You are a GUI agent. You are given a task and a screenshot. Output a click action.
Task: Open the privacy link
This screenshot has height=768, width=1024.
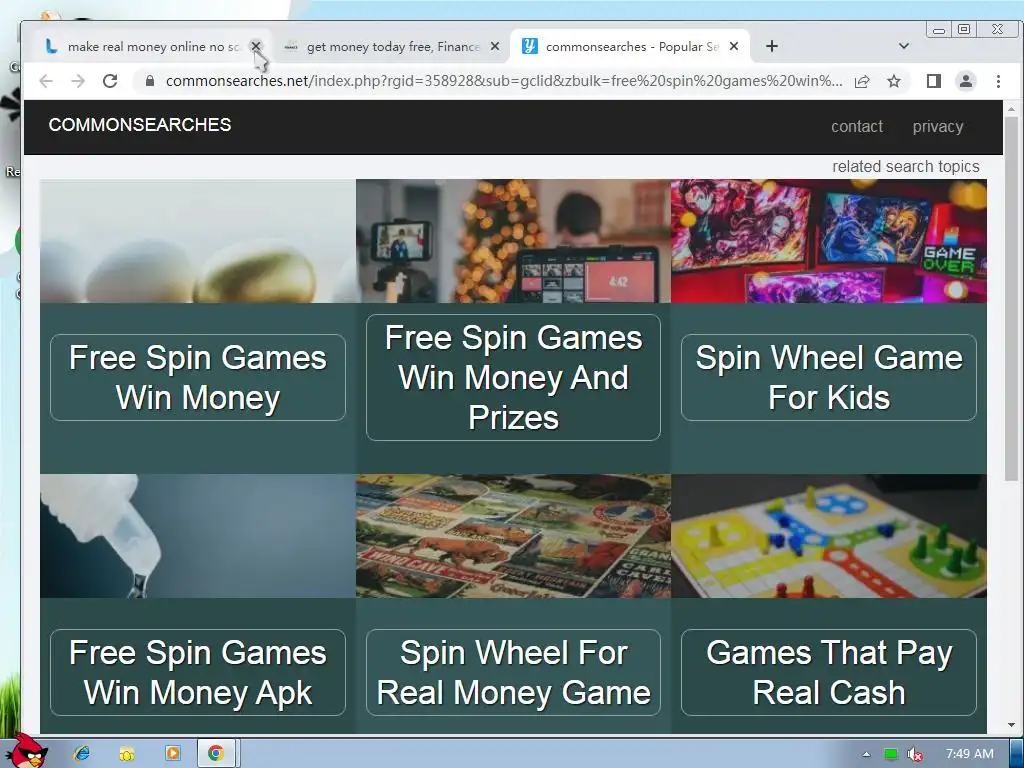click(938, 127)
